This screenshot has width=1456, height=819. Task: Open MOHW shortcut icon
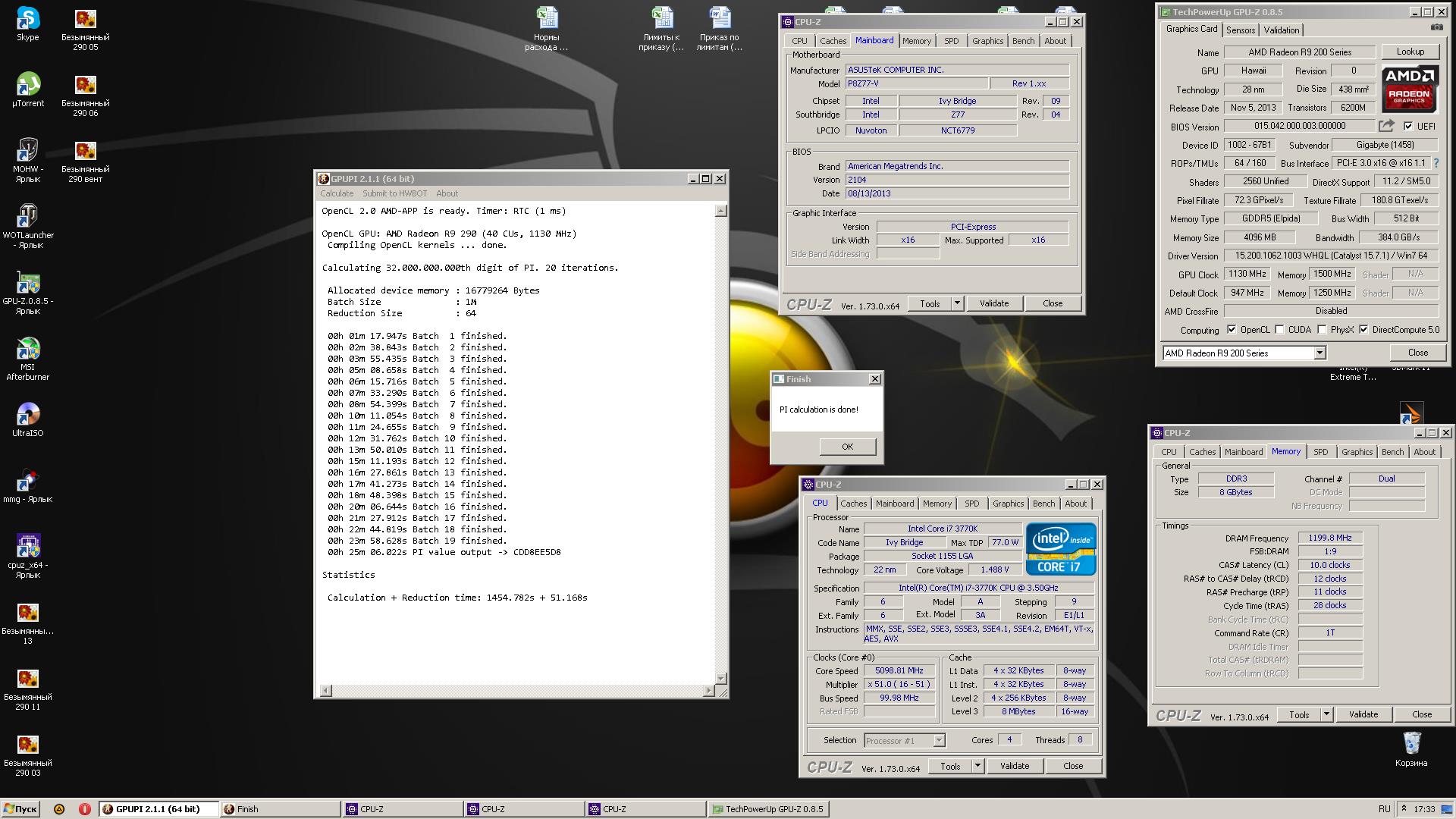click(x=28, y=160)
